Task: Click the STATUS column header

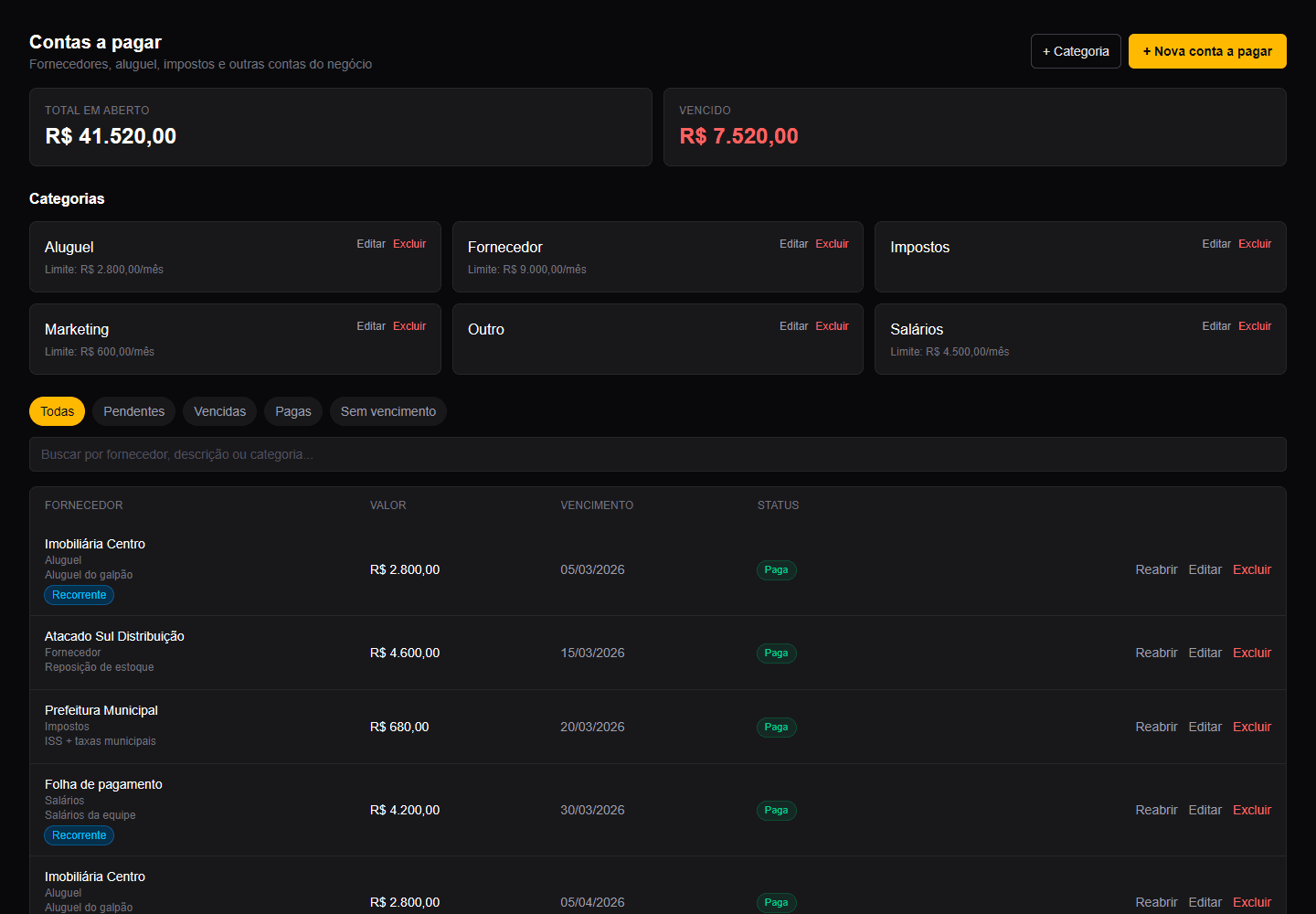Action: [x=779, y=505]
